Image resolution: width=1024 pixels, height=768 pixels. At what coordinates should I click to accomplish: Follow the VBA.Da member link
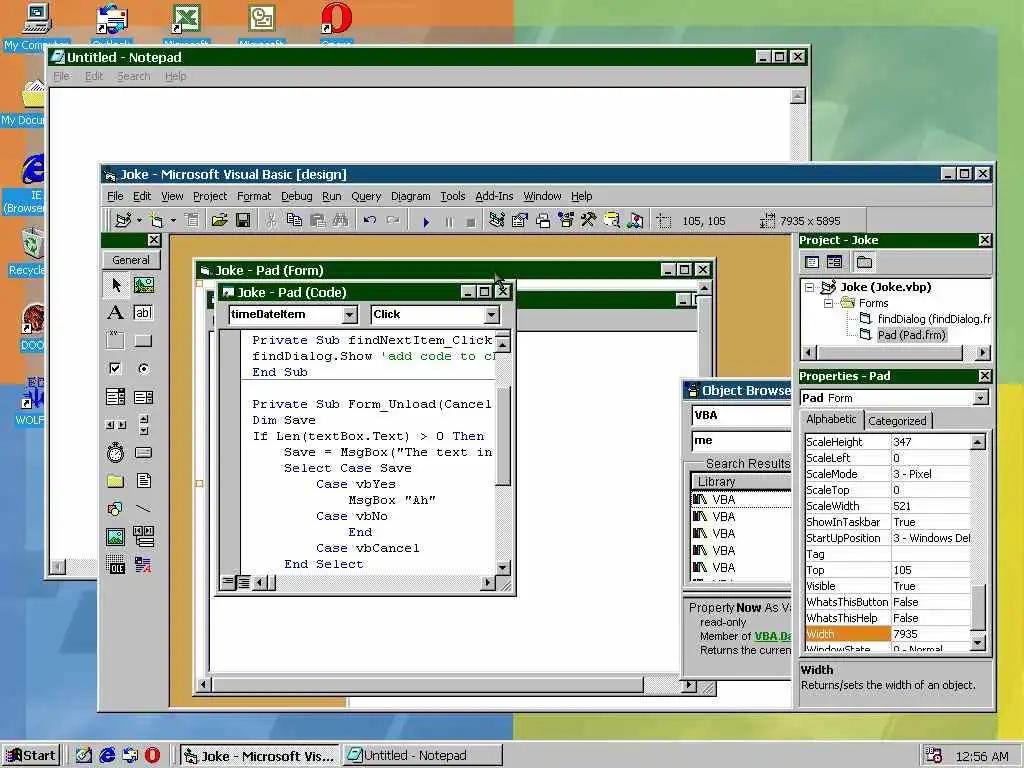click(773, 637)
